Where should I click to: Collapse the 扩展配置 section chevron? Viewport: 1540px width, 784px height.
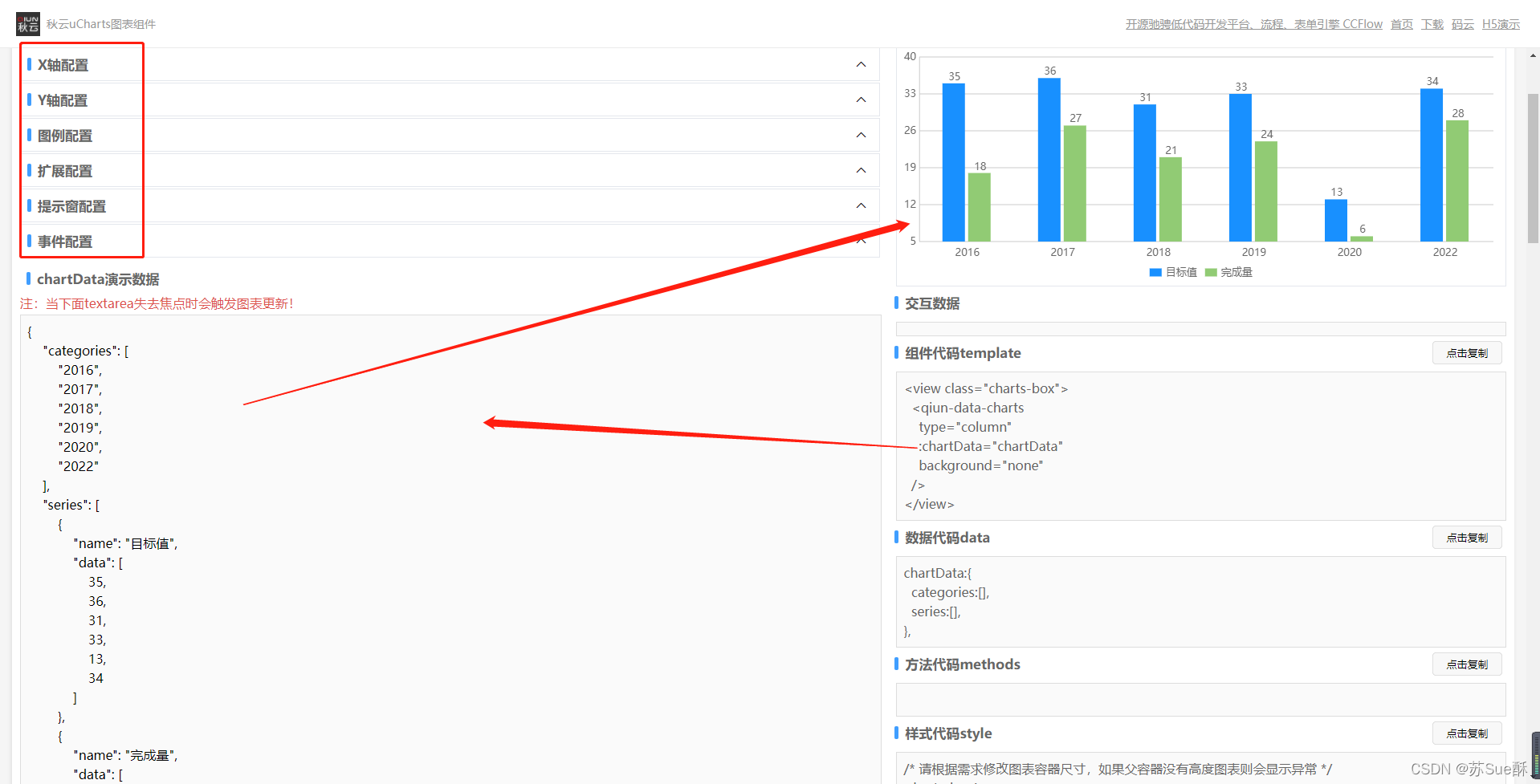(x=861, y=170)
